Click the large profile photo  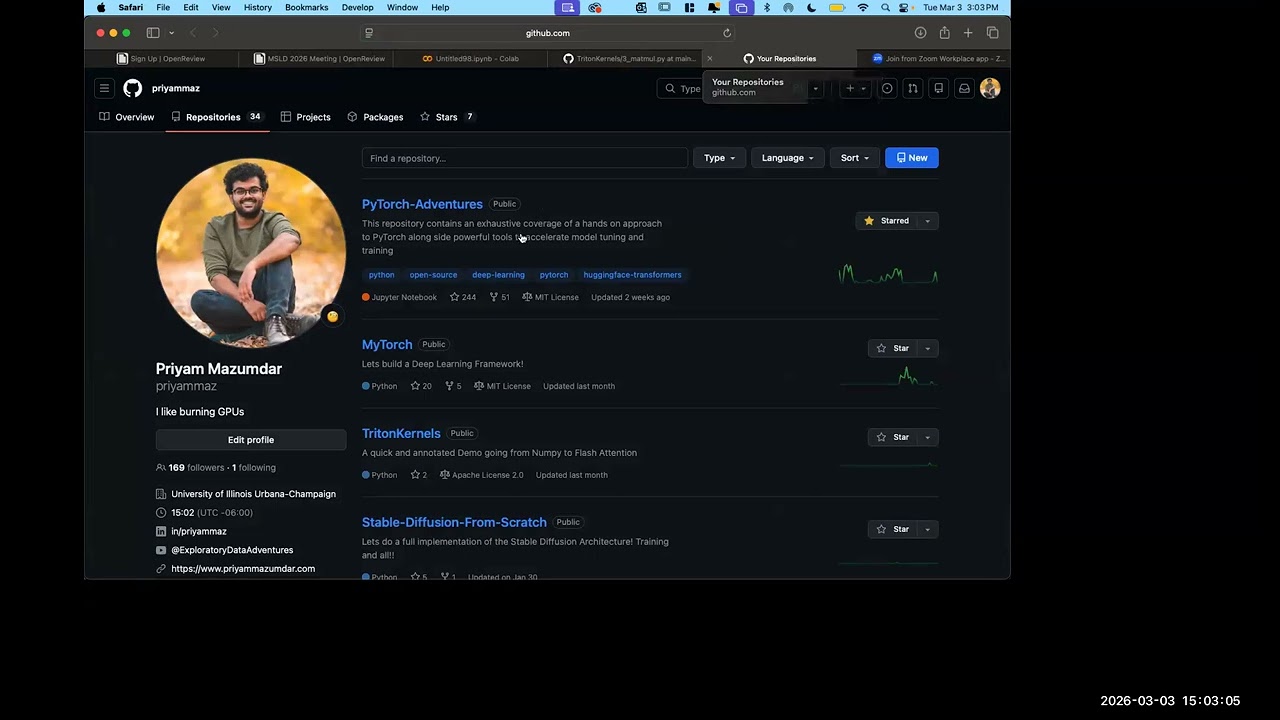[251, 253]
